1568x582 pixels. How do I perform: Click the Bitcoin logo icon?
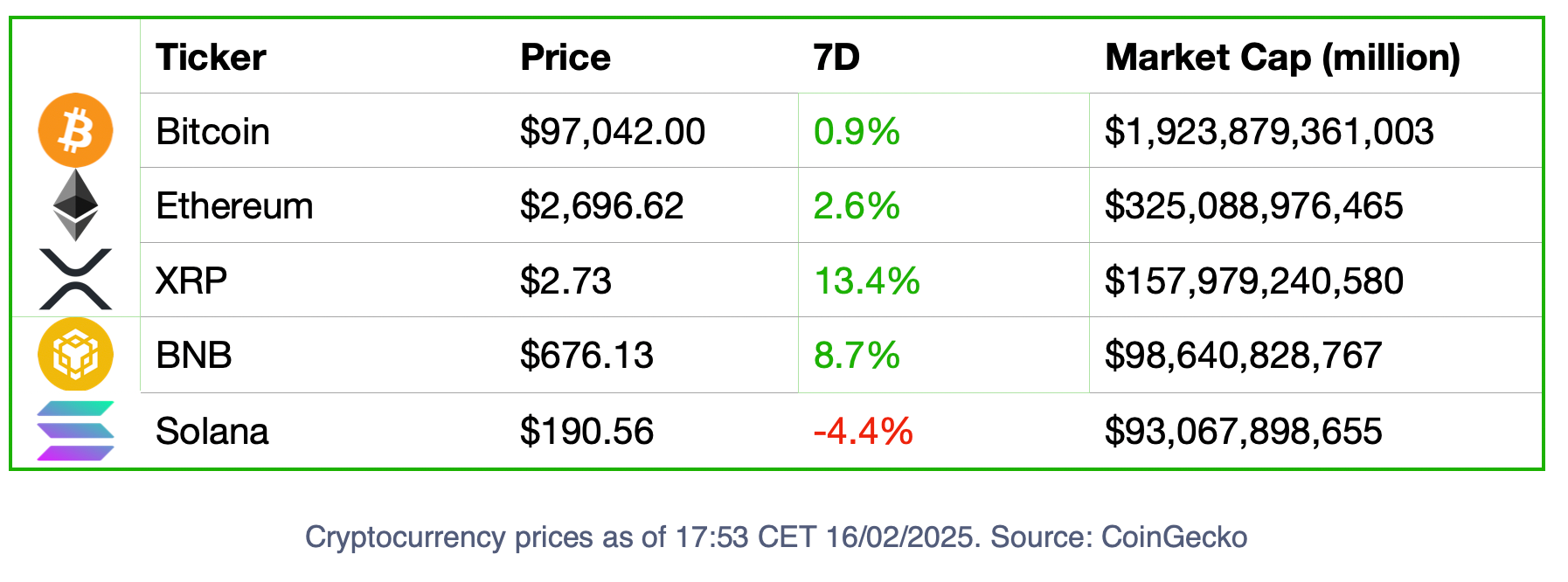[x=76, y=130]
